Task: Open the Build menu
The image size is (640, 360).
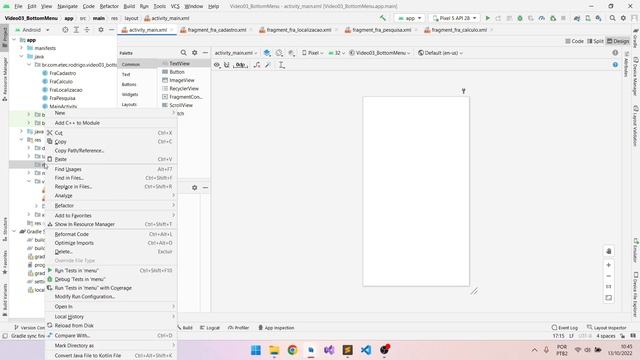Action: tap(129, 6)
